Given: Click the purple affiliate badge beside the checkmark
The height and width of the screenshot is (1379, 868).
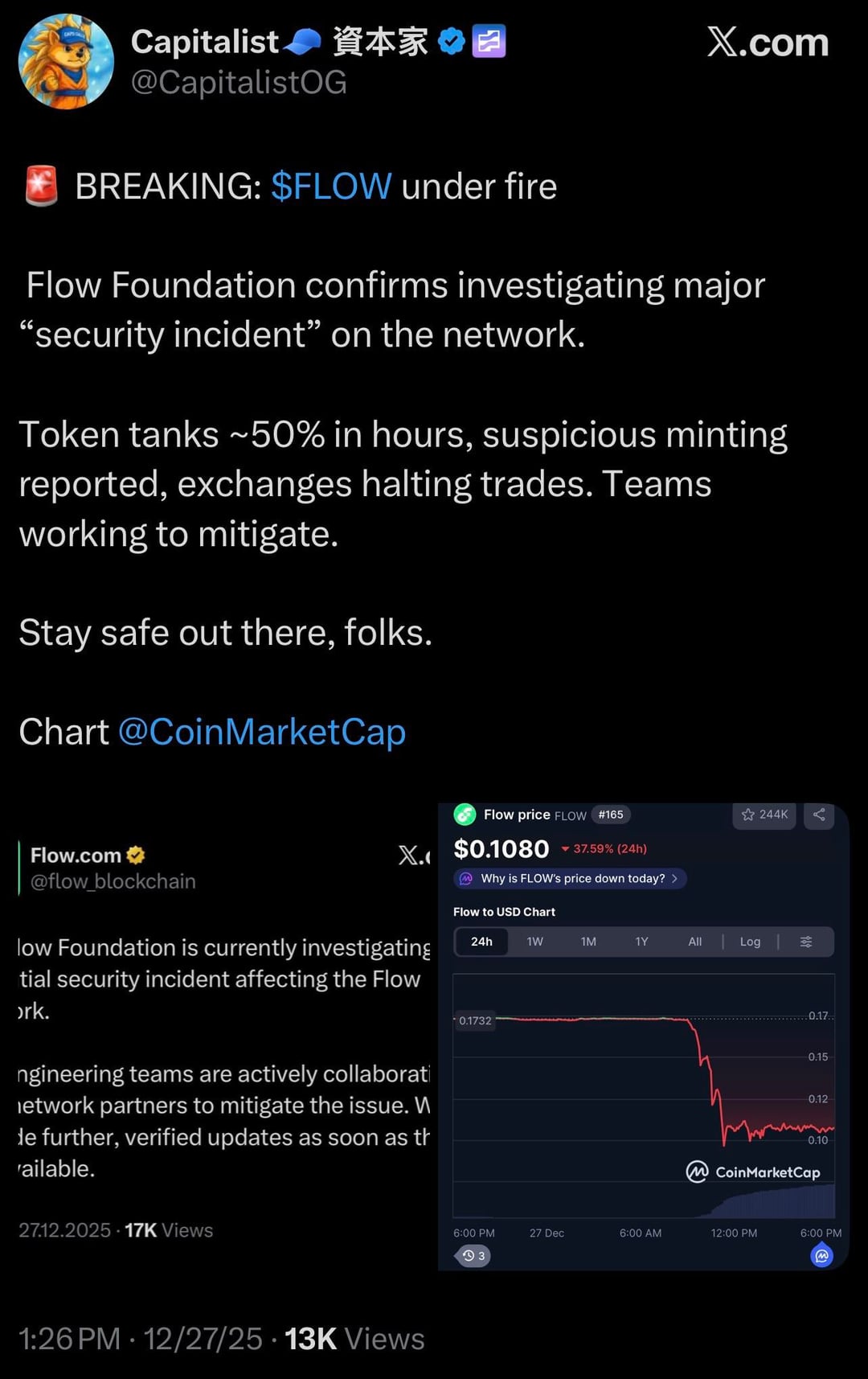Looking at the screenshot, I should pos(489,41).
